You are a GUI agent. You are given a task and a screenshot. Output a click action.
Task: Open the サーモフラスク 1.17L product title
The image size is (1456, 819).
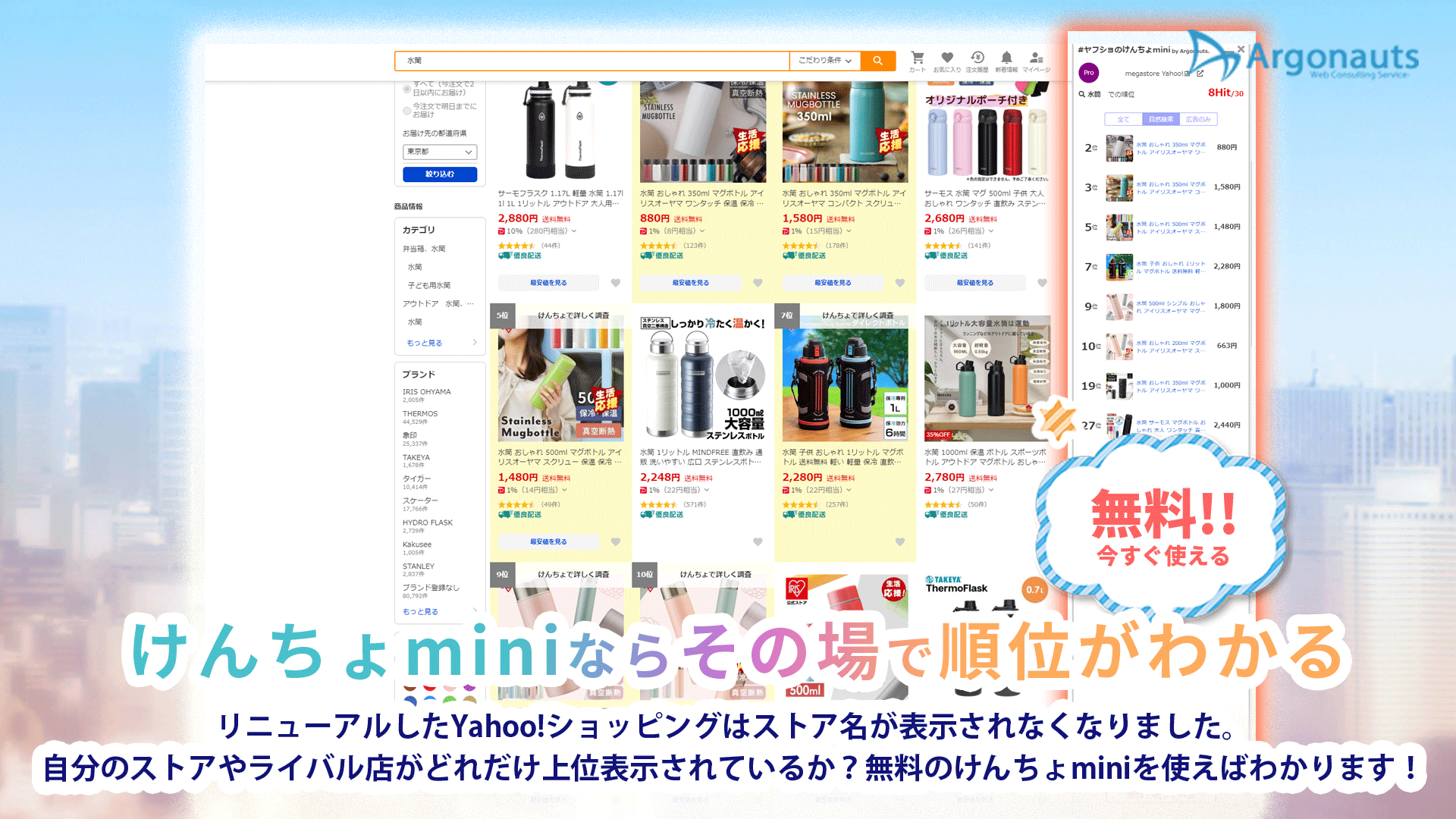coord(560,199)
